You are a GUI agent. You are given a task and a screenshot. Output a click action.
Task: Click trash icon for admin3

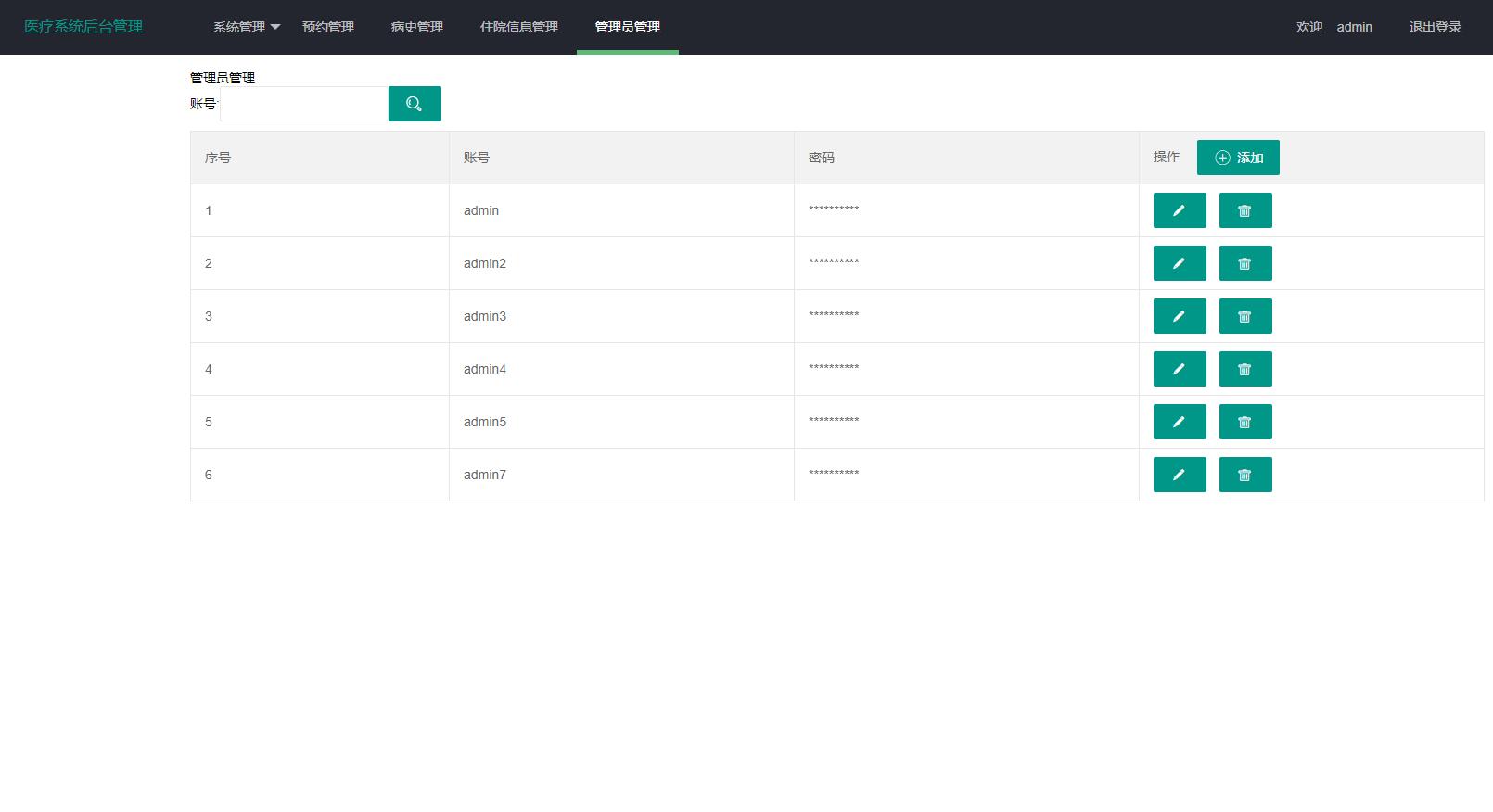(1244, 316)
